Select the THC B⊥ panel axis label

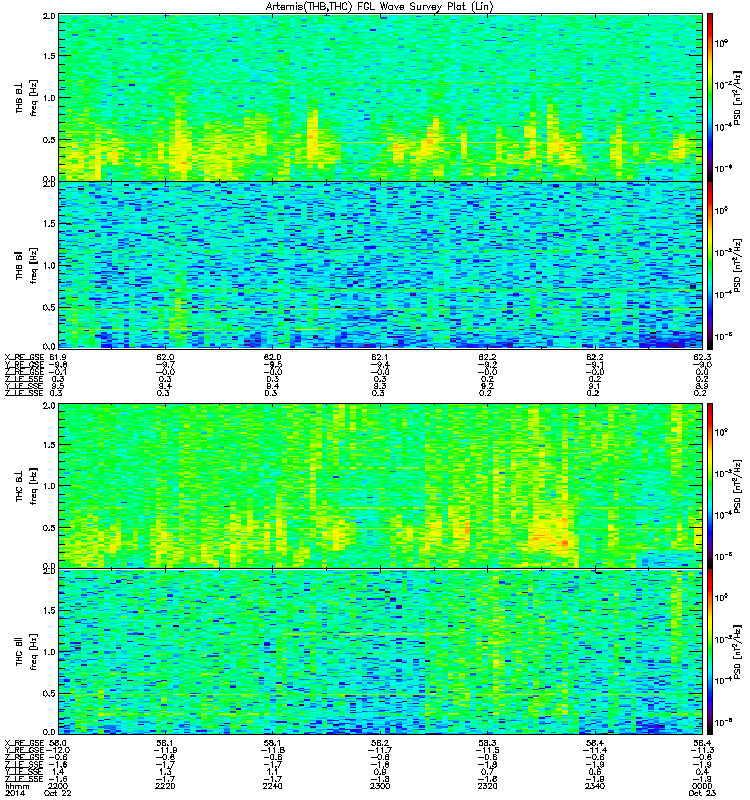19,485
